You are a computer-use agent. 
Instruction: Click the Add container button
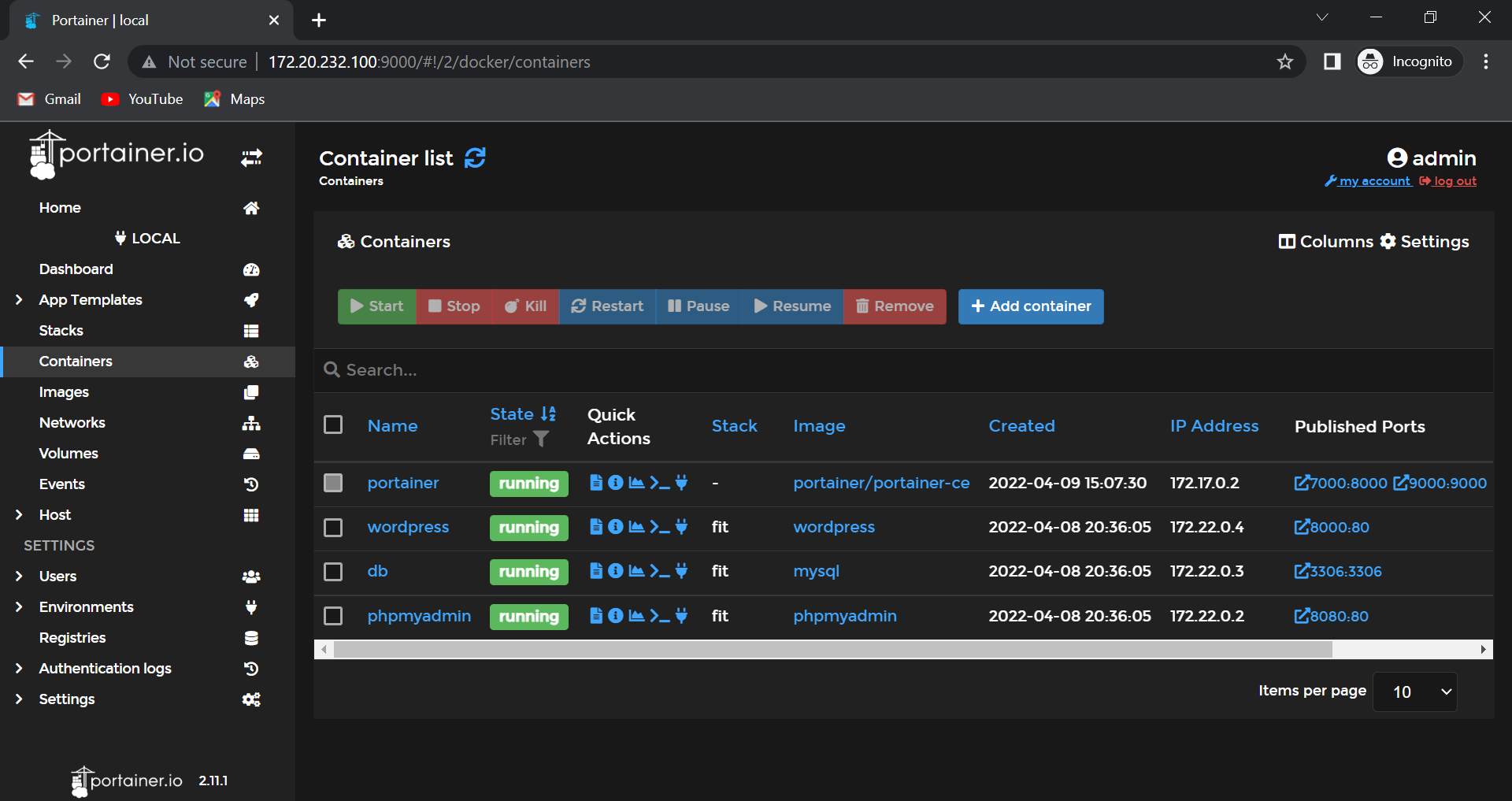pyautogui.click(x=1030, y=306)
